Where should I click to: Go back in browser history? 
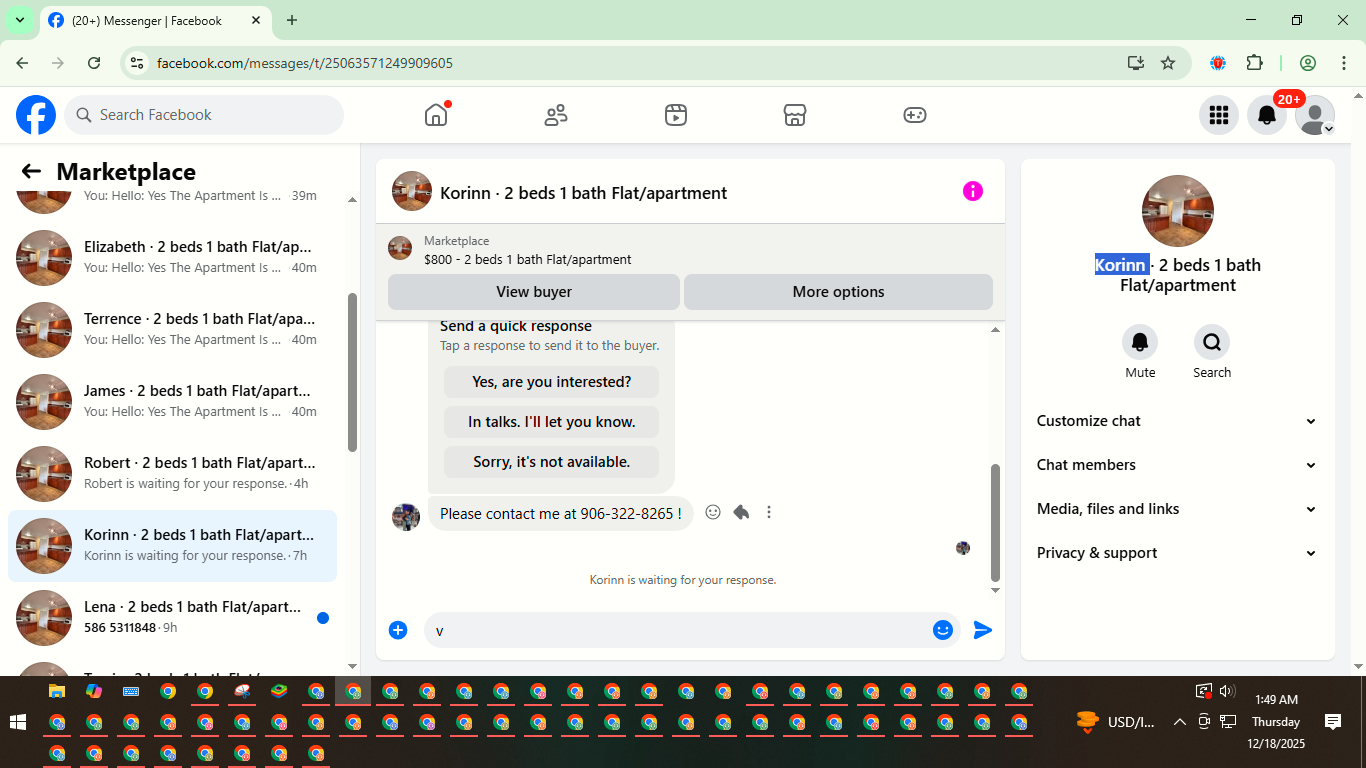tap(22, 63)
